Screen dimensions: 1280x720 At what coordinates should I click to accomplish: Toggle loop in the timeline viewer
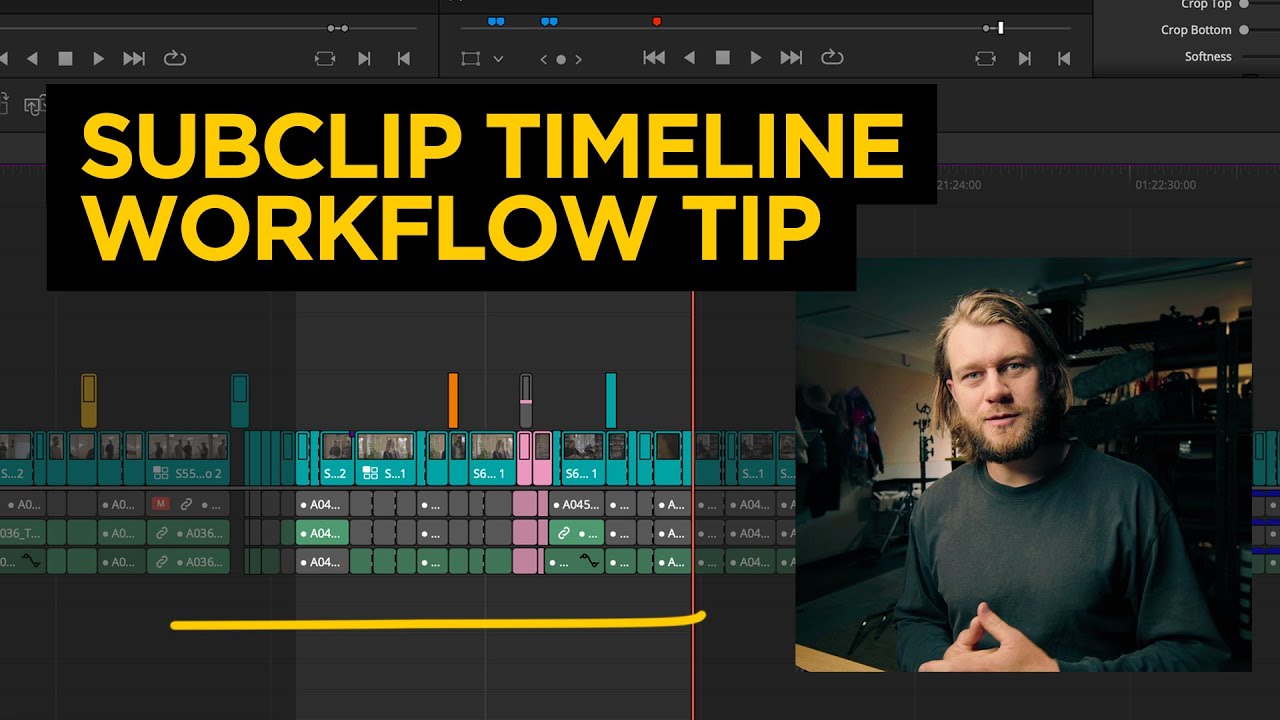click(832, 58)
